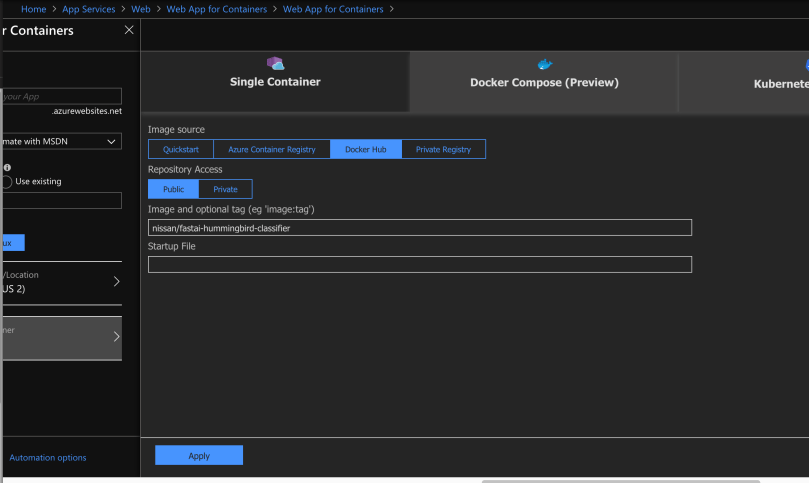Click the Single Container icon
809x483 pixels.
(275, 63)
